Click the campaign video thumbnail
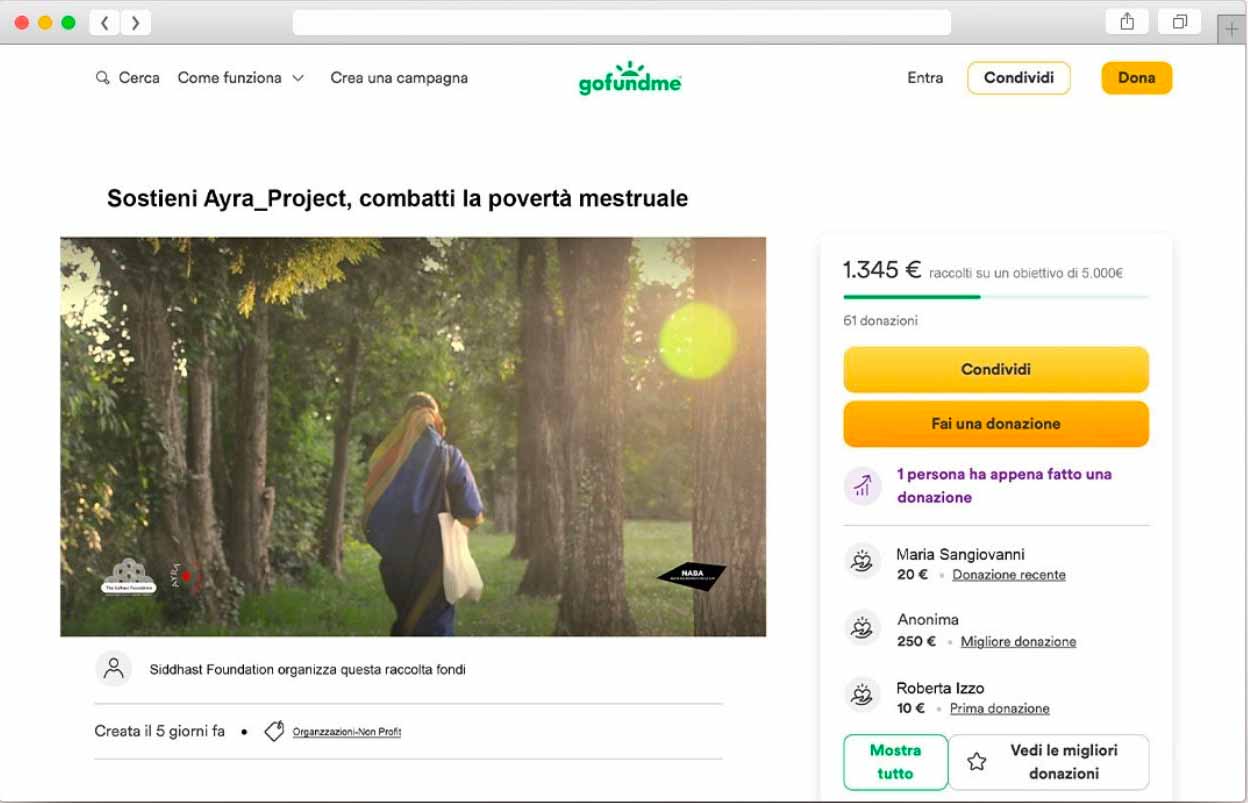 [413, 436]
